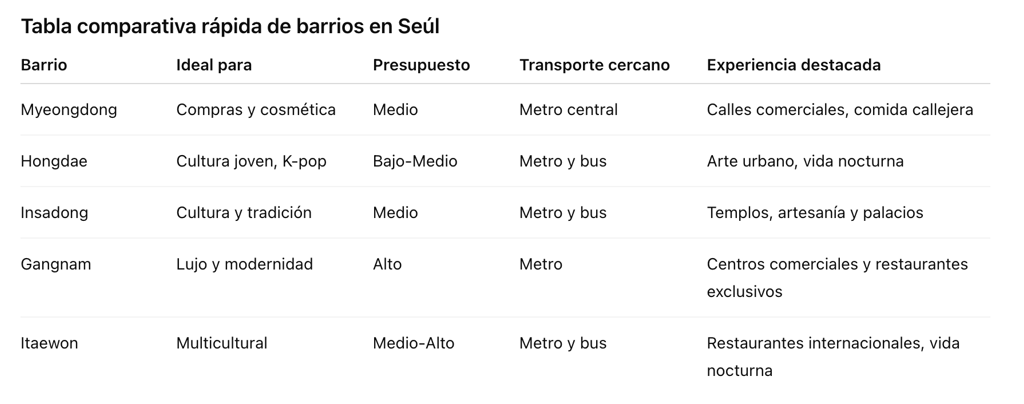Click the Alto budget cell

(387, 264)
